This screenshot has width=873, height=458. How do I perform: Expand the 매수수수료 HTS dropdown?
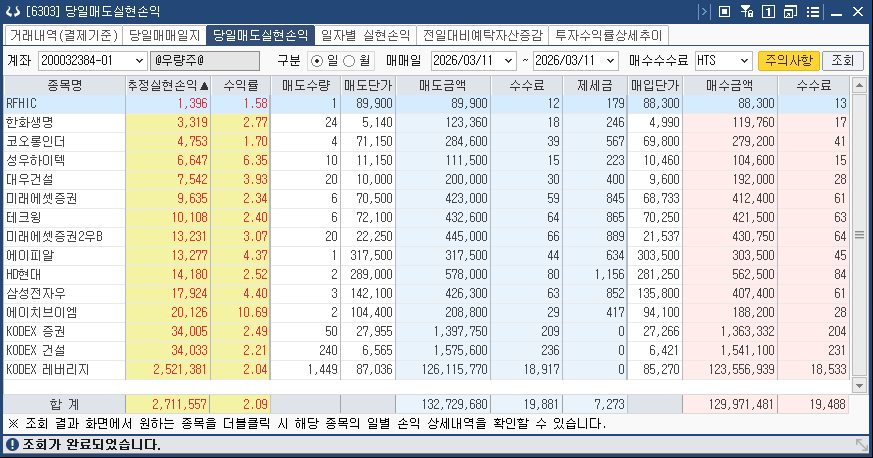tap(740, 61)
